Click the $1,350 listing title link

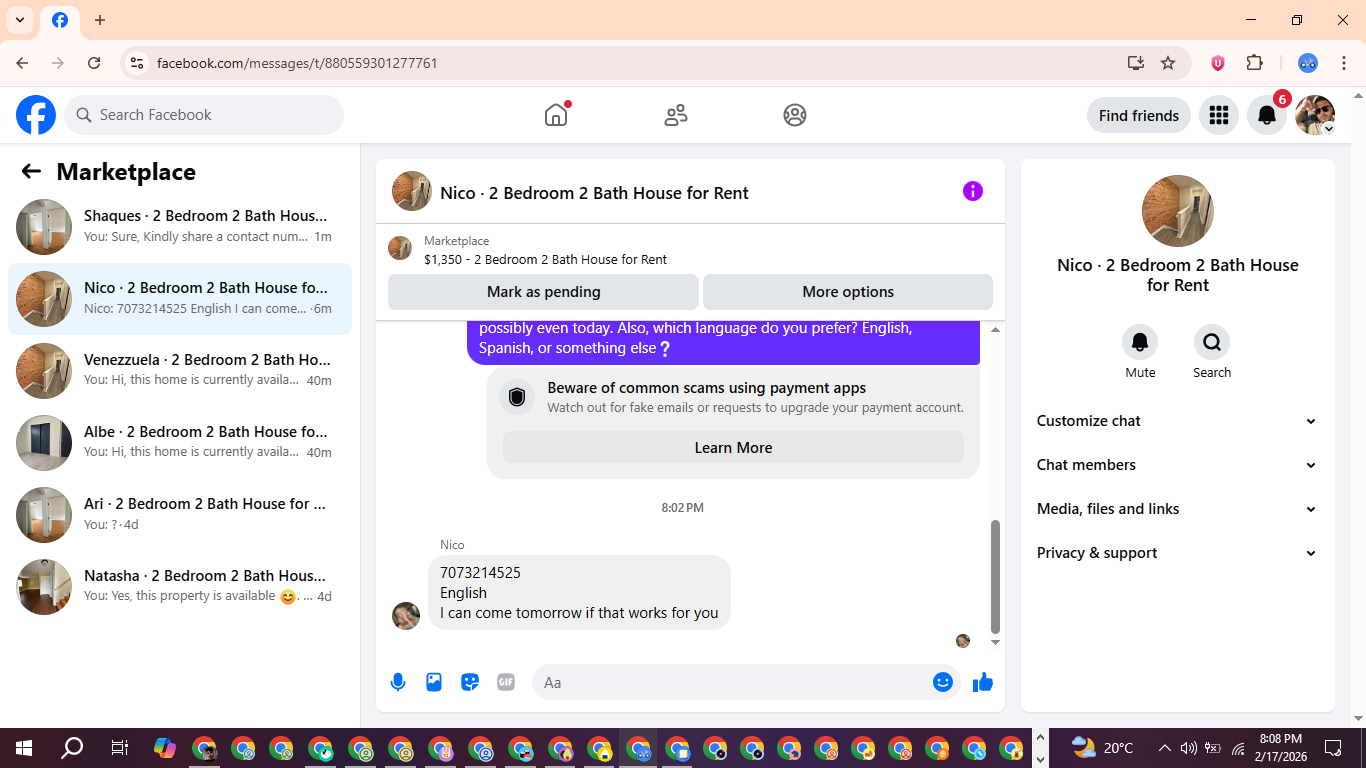pyautogui.click(x=545, y=259)
